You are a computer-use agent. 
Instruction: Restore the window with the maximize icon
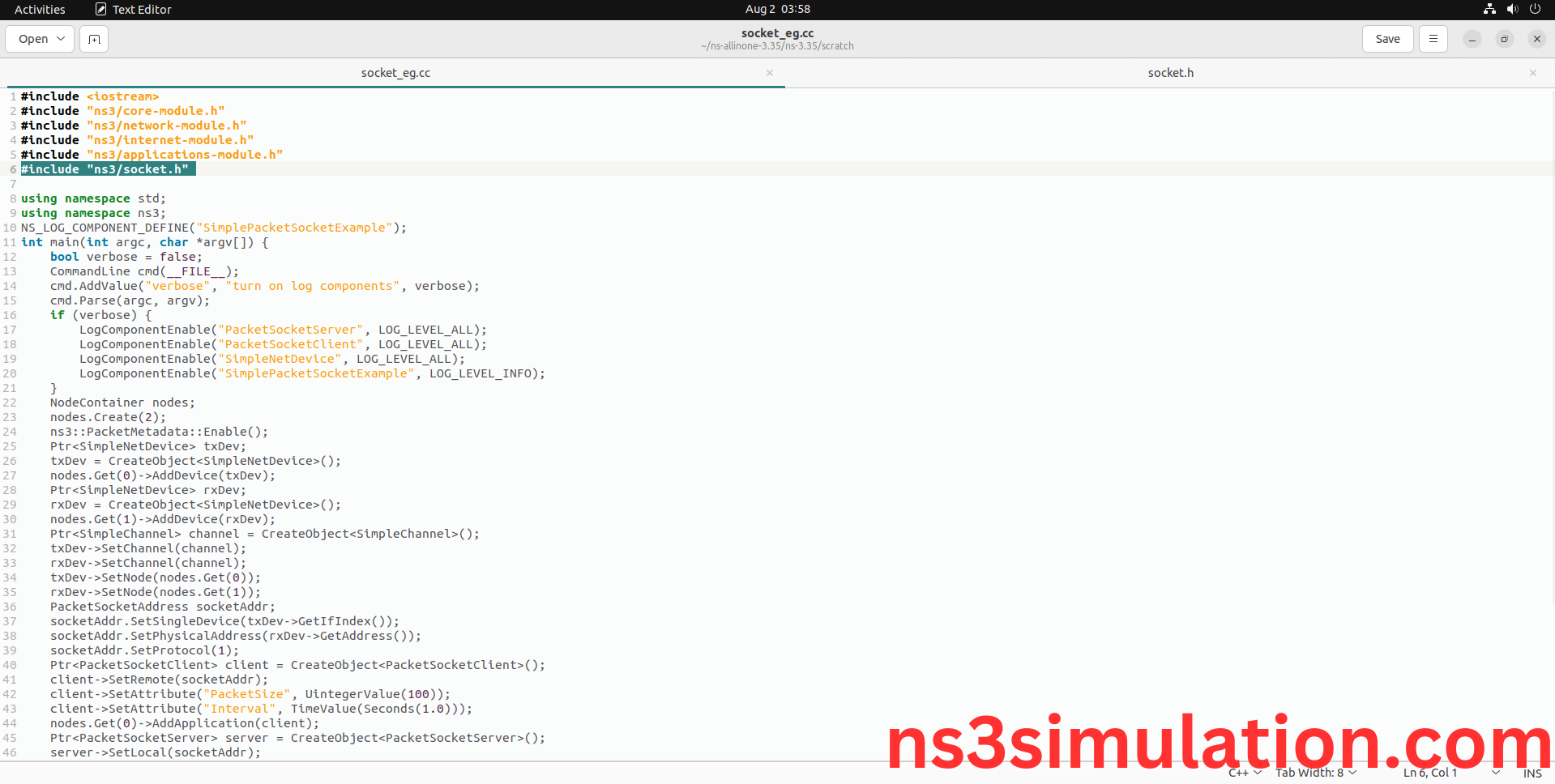coord(1504,39)
